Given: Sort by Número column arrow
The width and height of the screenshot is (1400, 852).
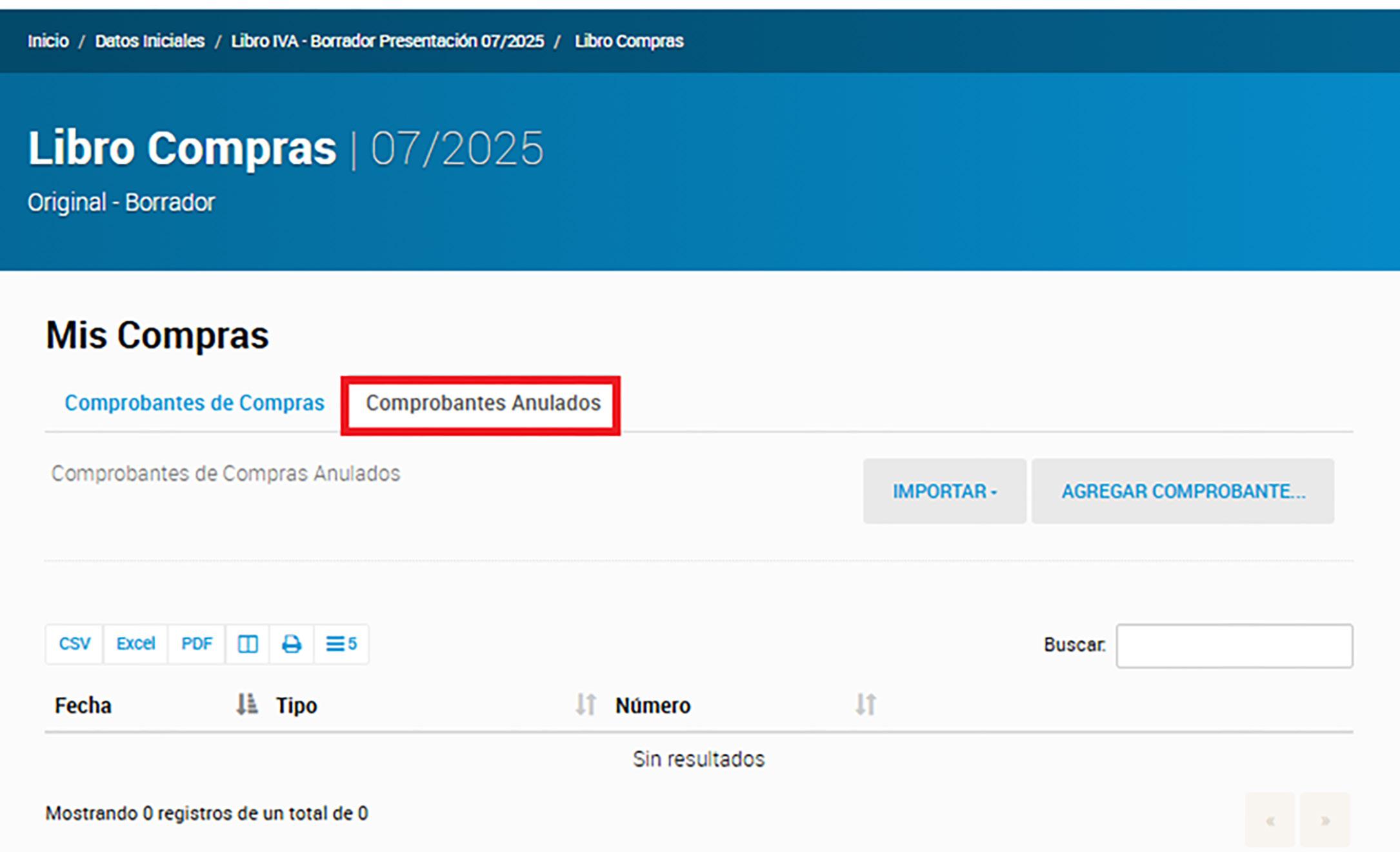Looking at the screenshot, I should 865,704.
